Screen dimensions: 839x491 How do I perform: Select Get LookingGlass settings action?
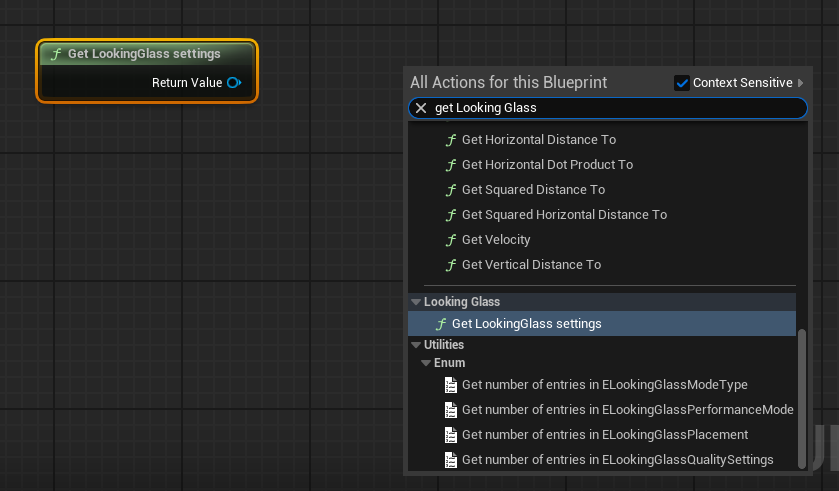point(526,324)
